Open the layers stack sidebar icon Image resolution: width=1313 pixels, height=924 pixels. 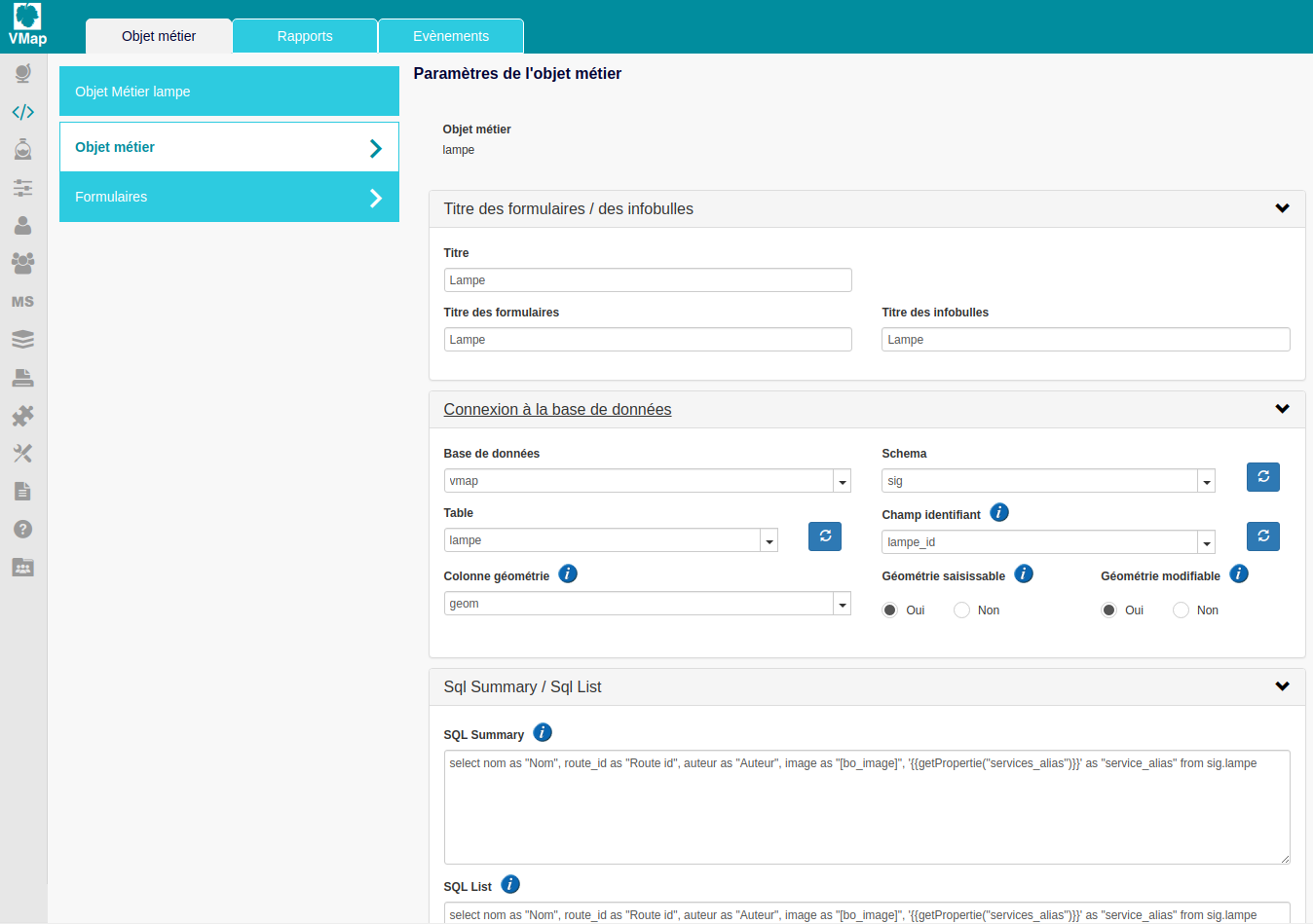[x=22, y=339]
